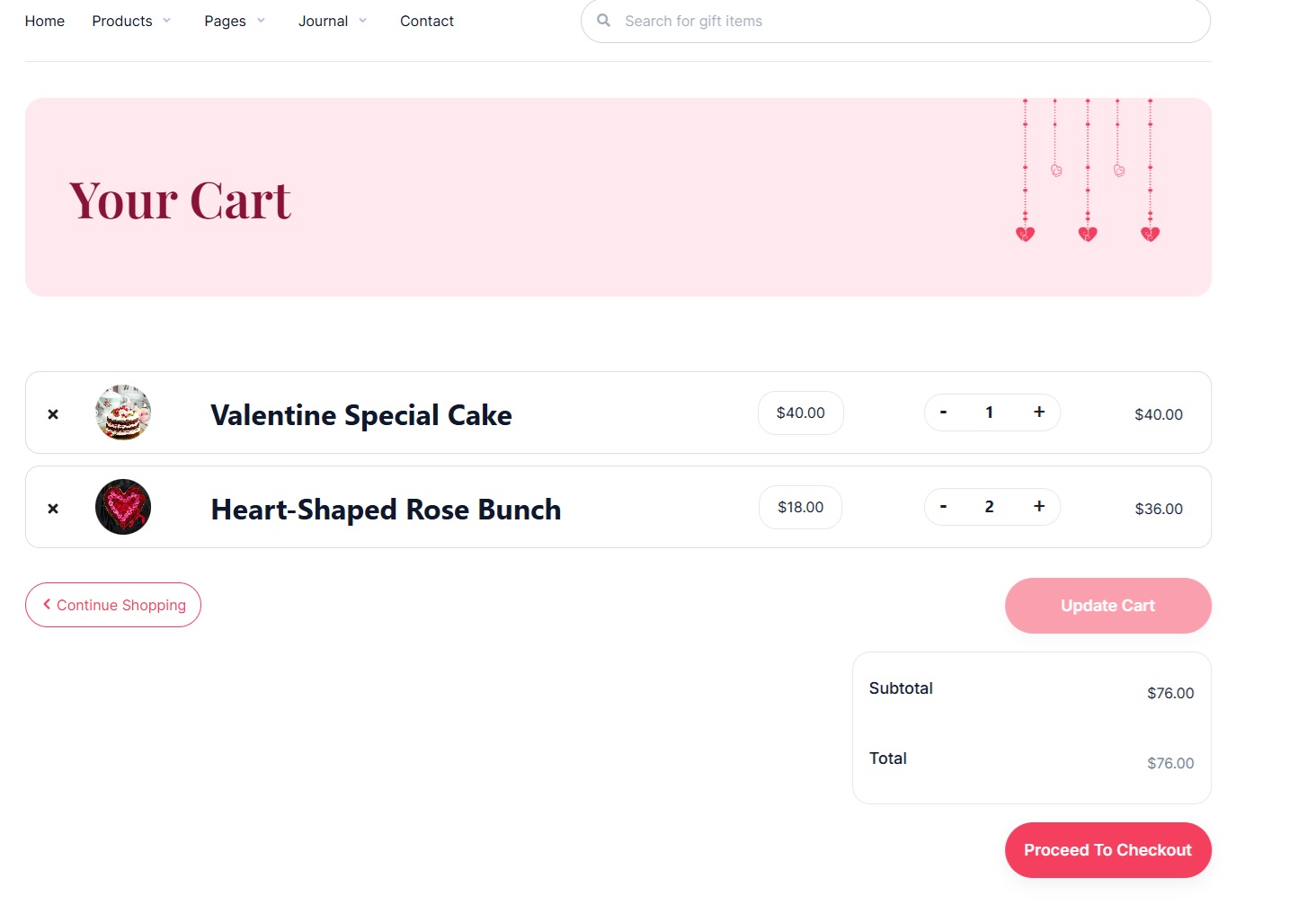Go back via Continue Shopping
Screen dimensions: 1316x905
(x=113, y=605)
